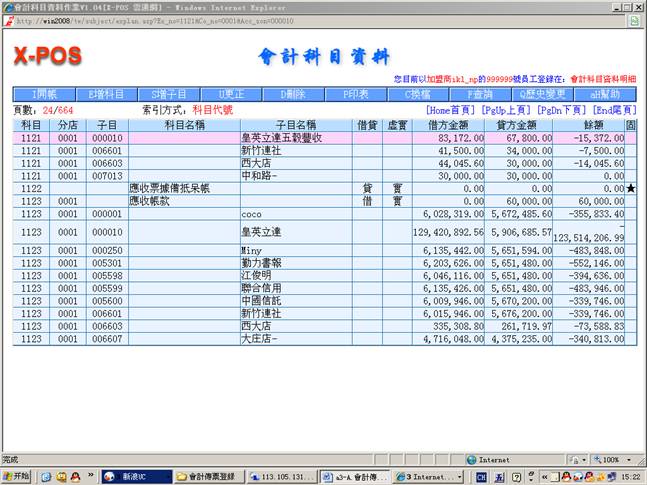Click the E增科目 button
This screenshot has height=485, width=647.
point(105,94)
